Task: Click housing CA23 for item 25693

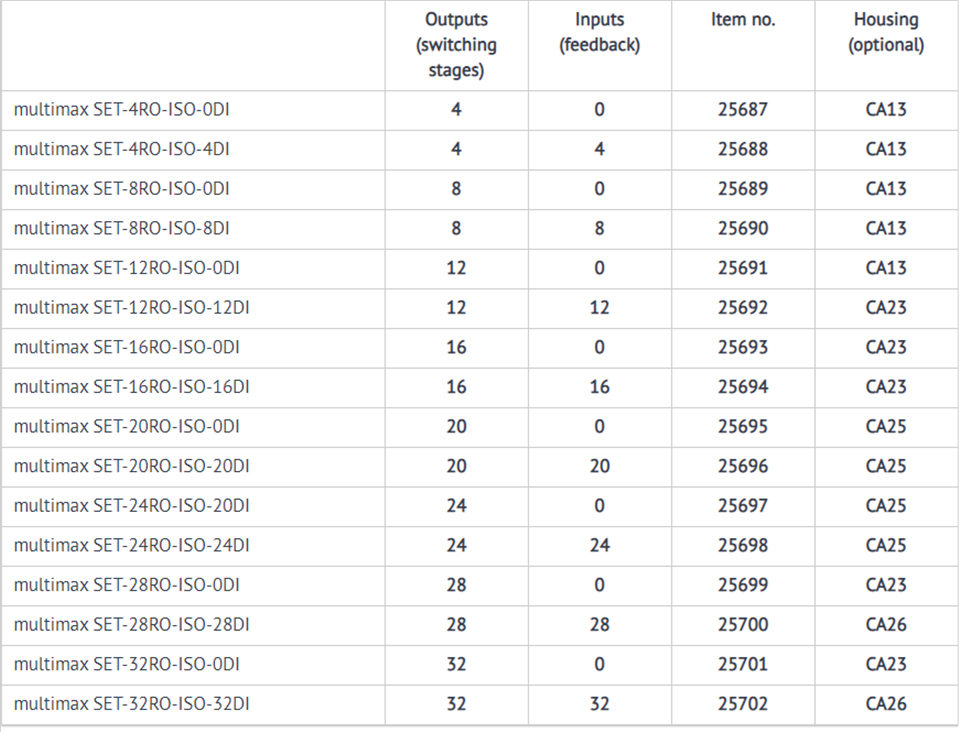Action: point(885,347)
